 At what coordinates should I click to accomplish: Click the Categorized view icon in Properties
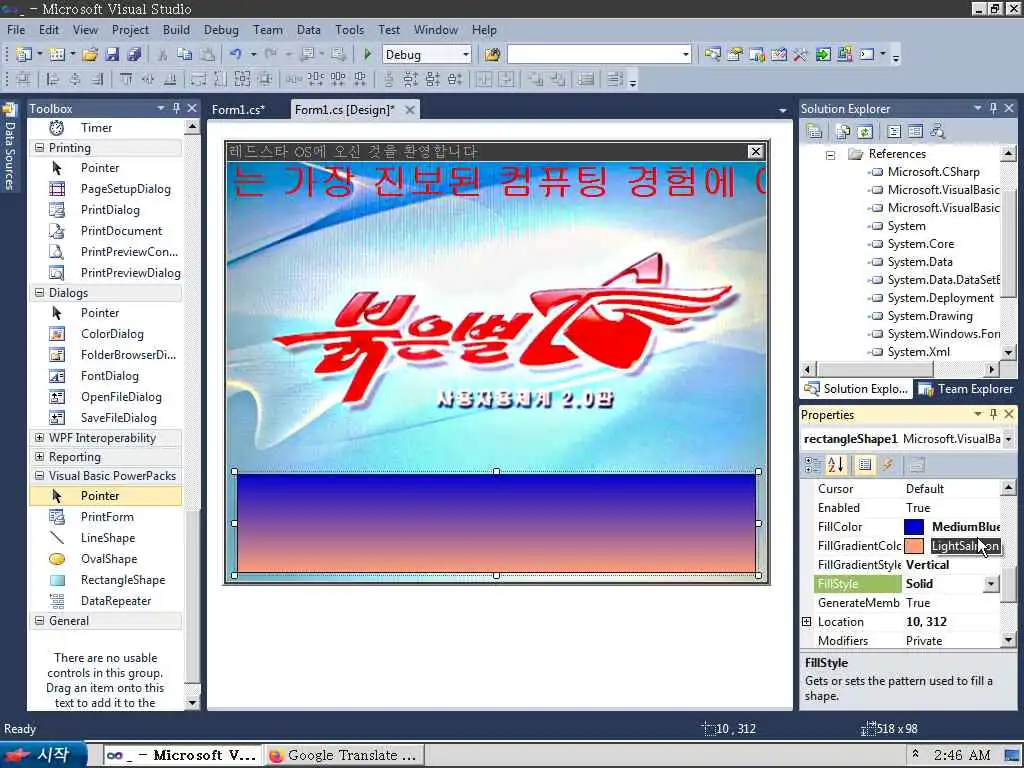pyautogui.click(x=813, y=465)
